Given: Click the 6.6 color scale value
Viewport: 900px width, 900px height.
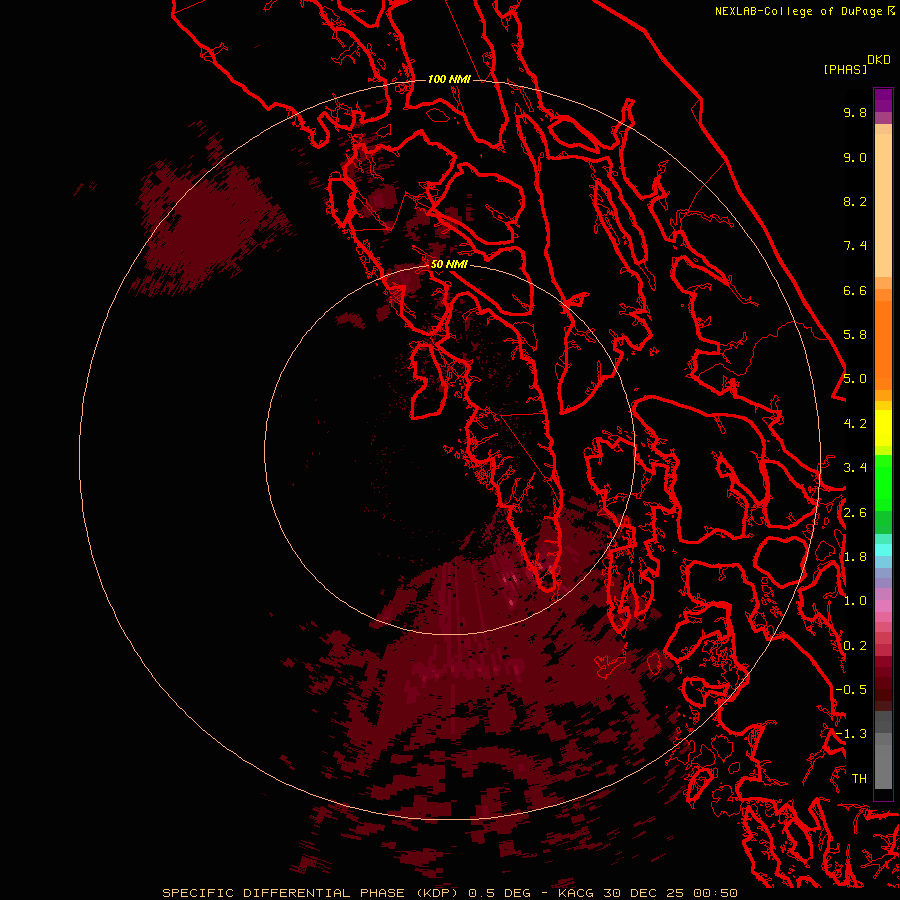Looking at the screenshot, I should pyautogui.click(x=855, y=290).
